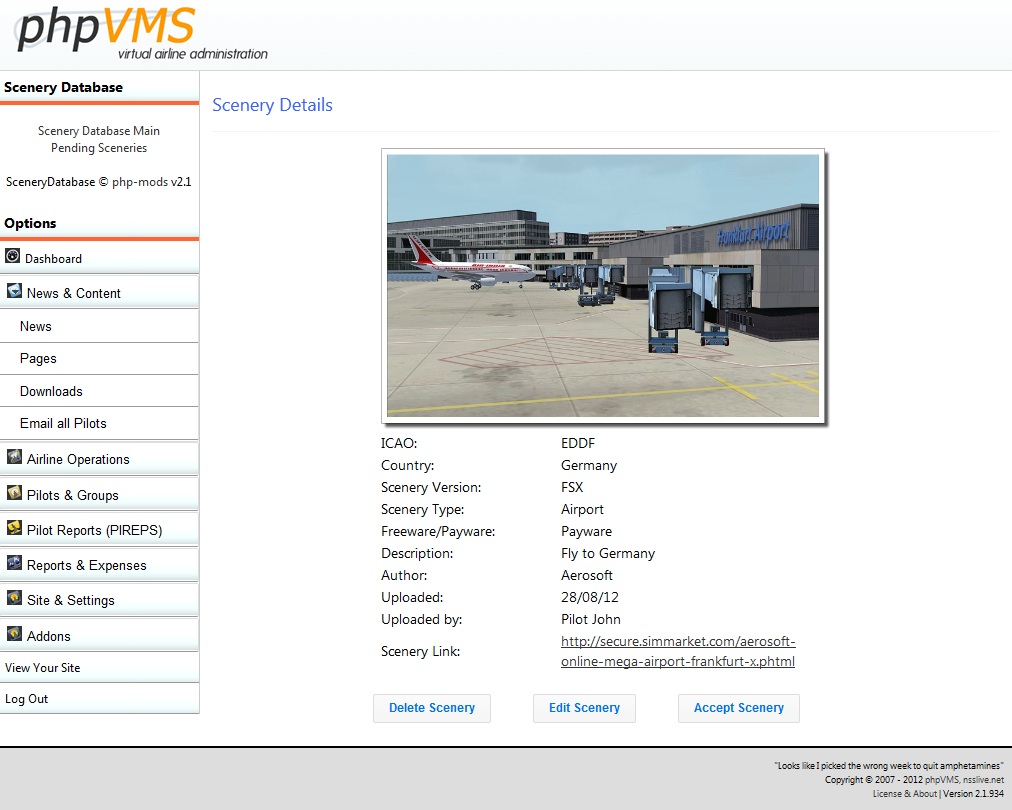The height and width of the screenshot is (810, 1012).
Task: Click the Payware value text
Action: [x=586, y=531]
